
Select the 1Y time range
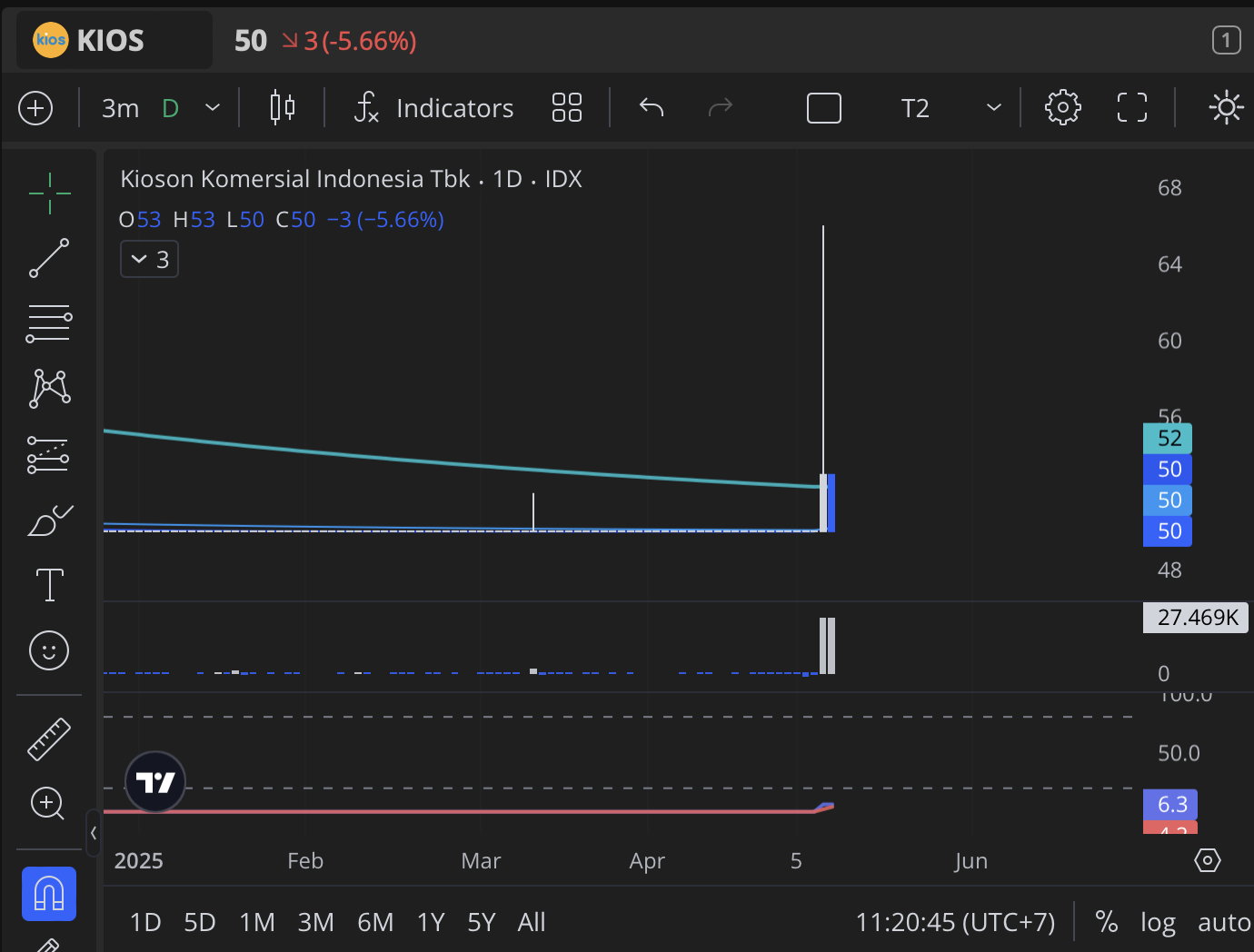click(431, 922)
